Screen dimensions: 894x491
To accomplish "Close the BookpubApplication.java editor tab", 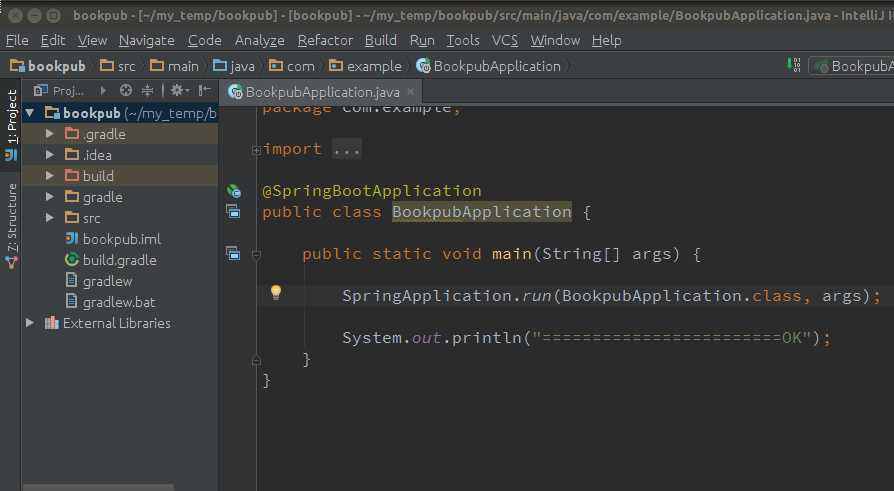I will (x=411, y=91).
